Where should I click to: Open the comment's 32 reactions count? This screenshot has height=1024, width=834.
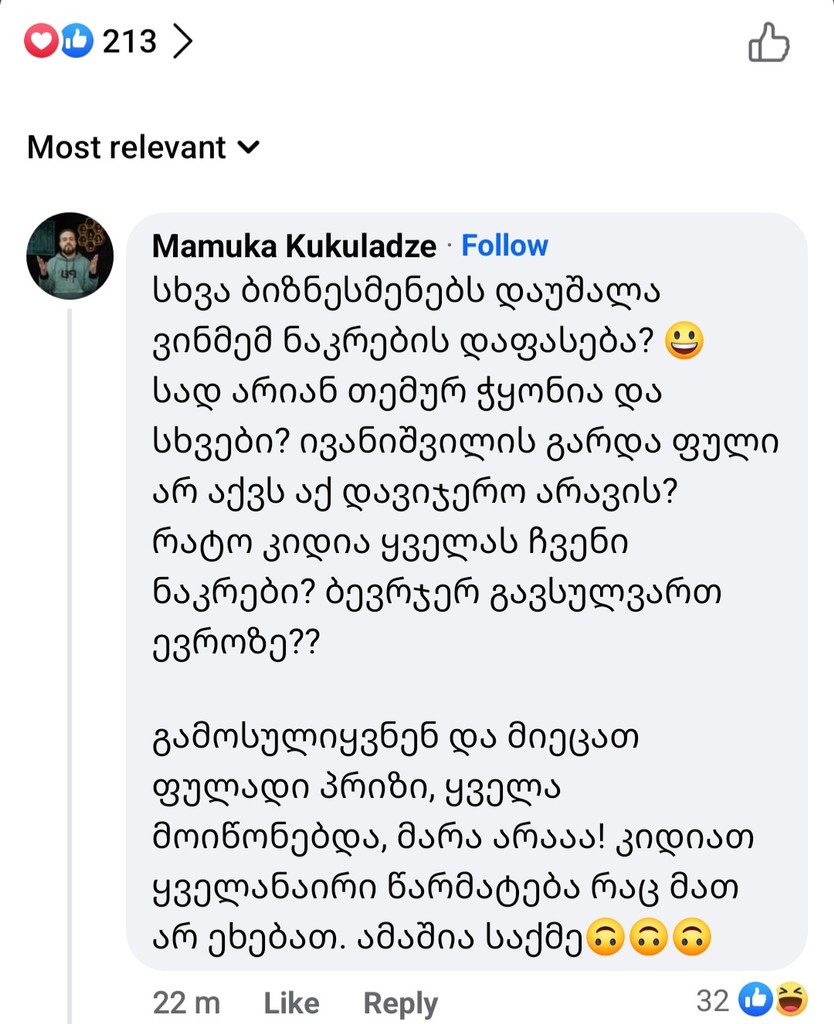[x=712, y=998]
